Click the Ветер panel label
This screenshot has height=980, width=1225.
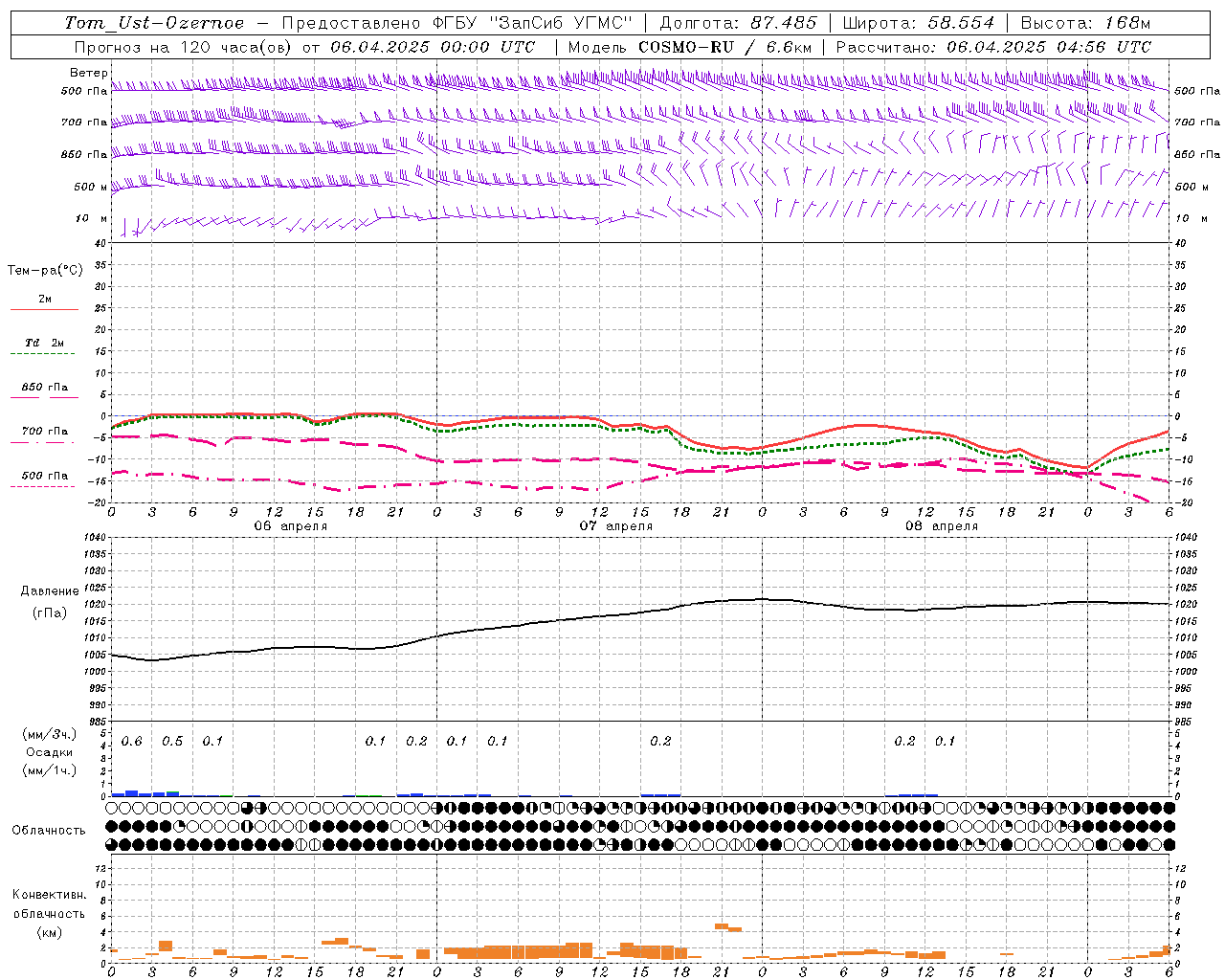[x=88, y=73]
